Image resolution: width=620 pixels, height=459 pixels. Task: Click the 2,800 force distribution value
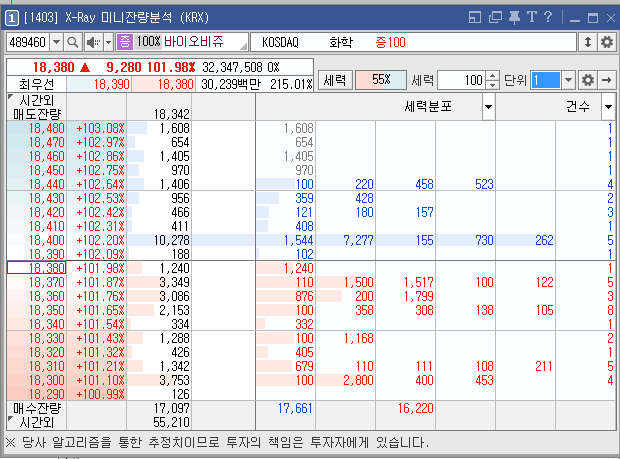tap(358, 380)
